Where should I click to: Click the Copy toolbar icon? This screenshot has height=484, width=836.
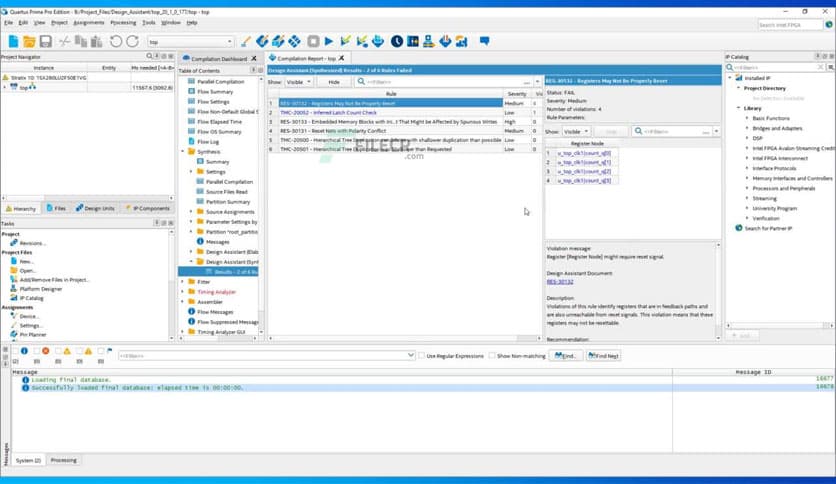coord(81,42)
